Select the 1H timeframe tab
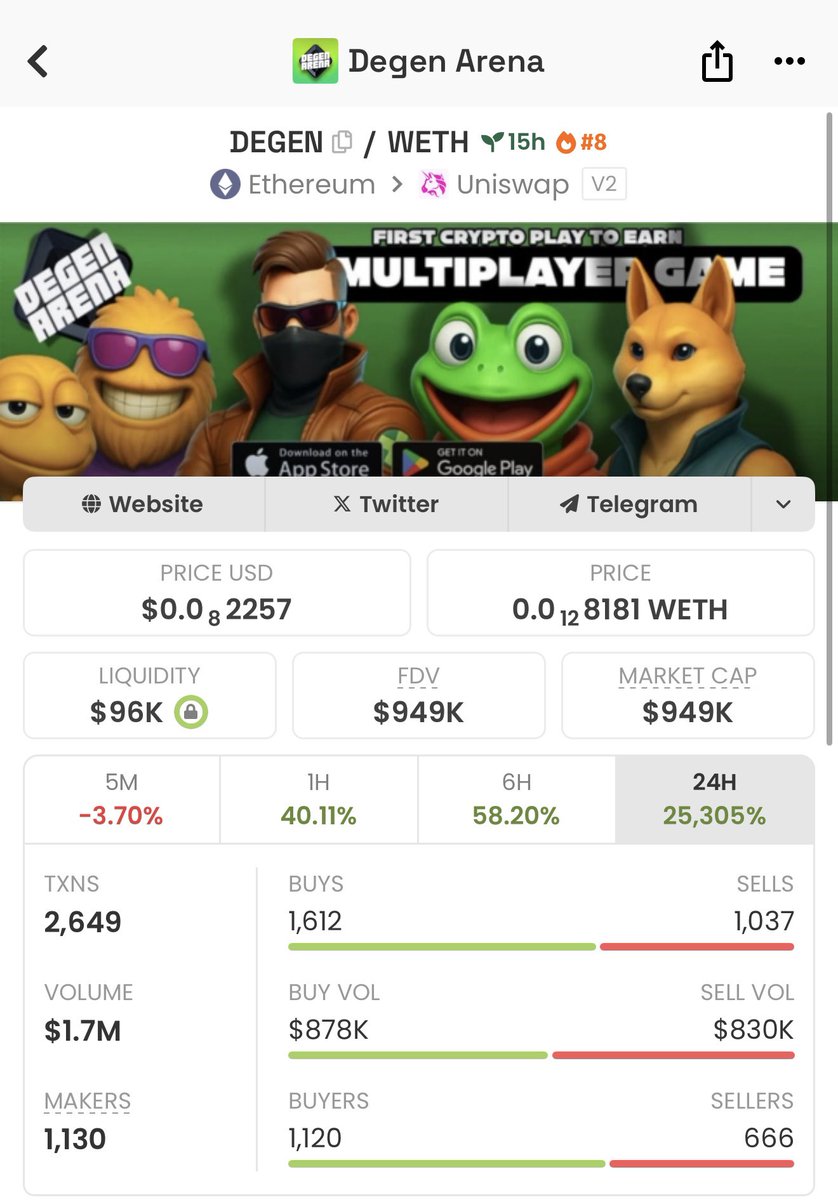Screen dimensions: 838x1200 (x=319, y=799)
